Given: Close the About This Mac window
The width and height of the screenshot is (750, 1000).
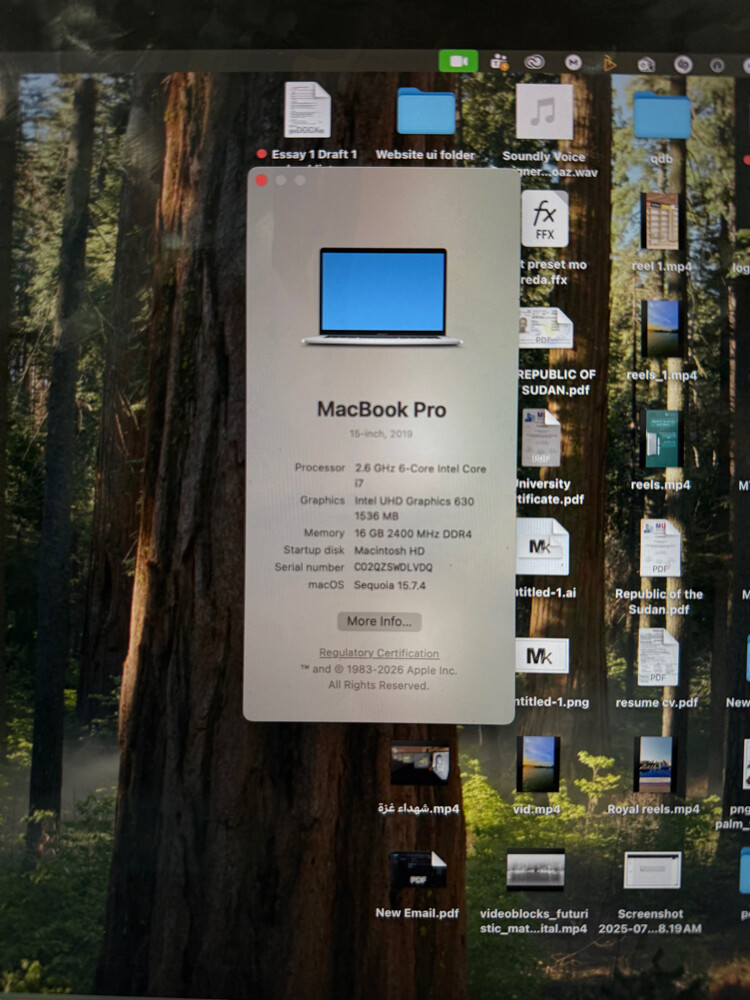Looking at the screenshot, I should tap(261, 180).
